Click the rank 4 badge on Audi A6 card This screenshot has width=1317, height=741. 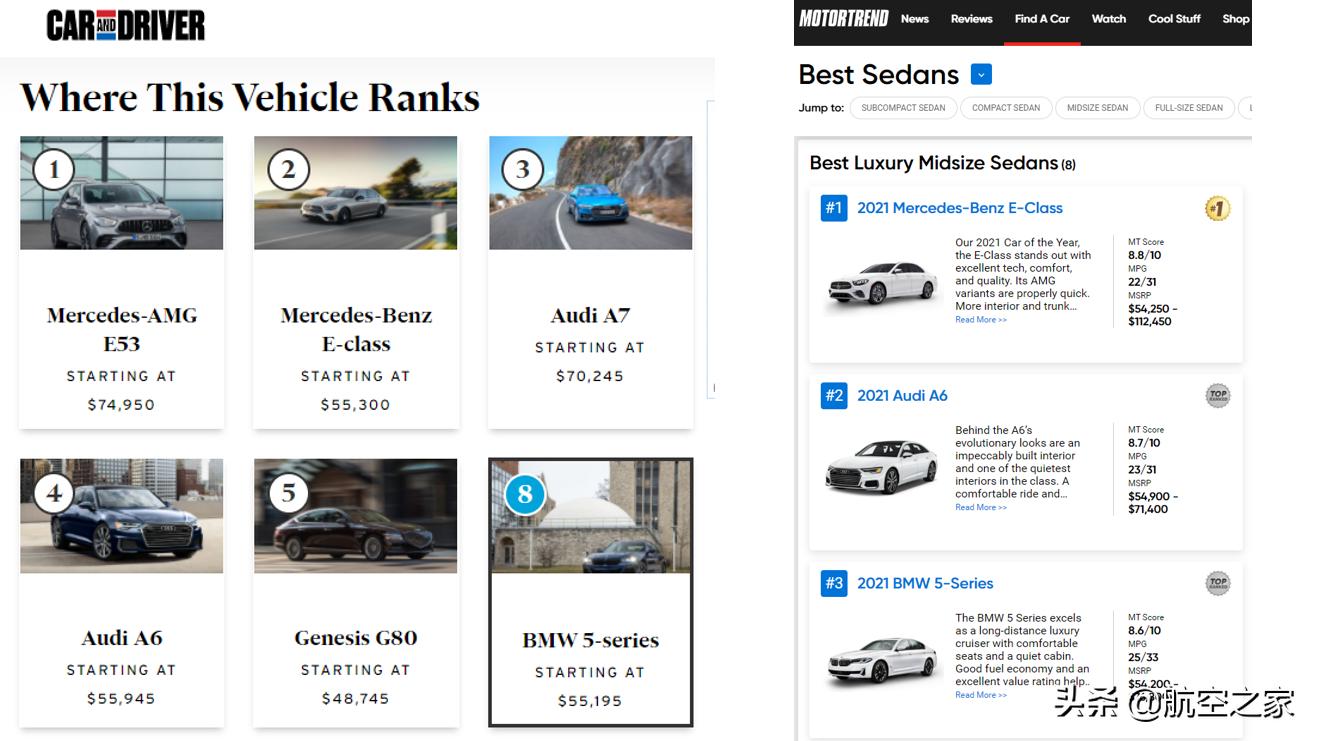54,493
